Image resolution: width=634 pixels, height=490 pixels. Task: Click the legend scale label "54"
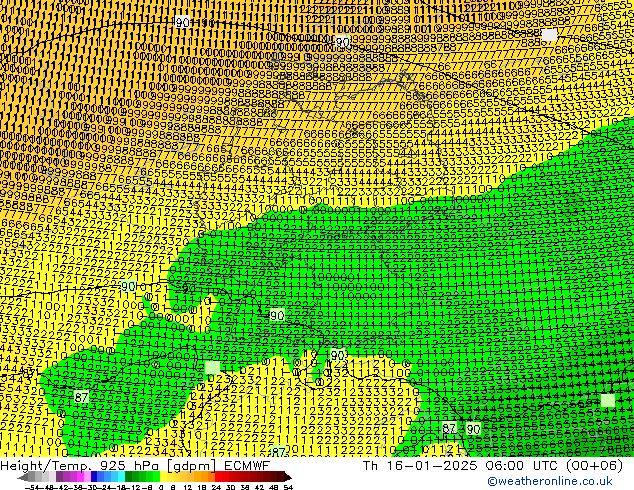click(x=288, y=488)
